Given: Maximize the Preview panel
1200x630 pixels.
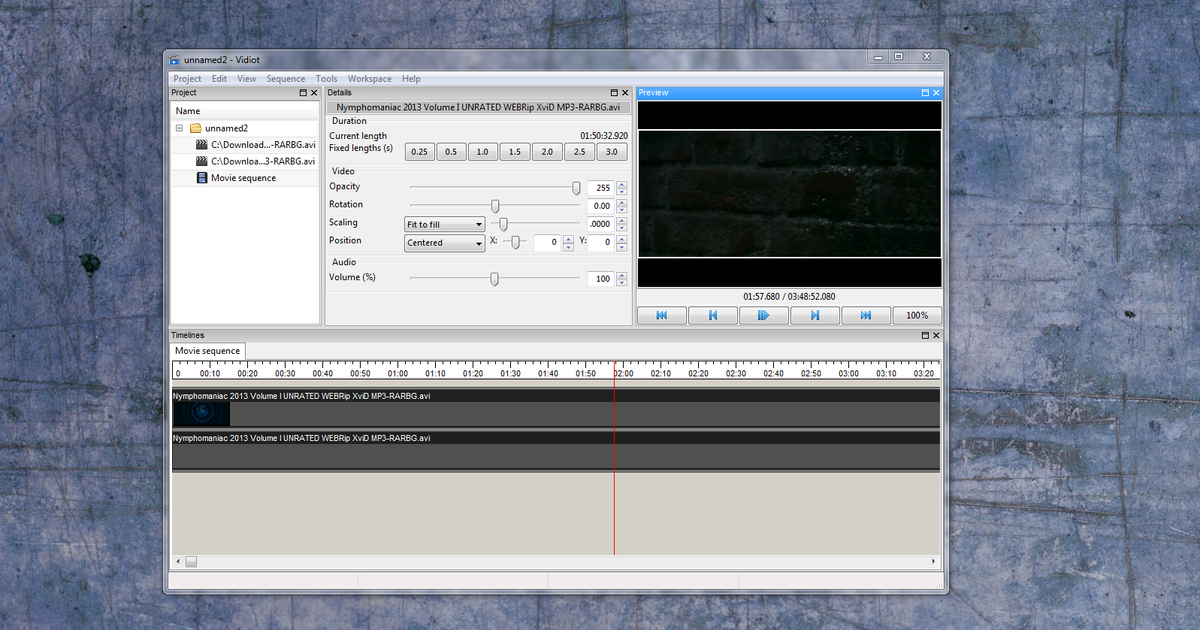Looking at the screenshot, I should pyautogui.click(x=925, y=93).
